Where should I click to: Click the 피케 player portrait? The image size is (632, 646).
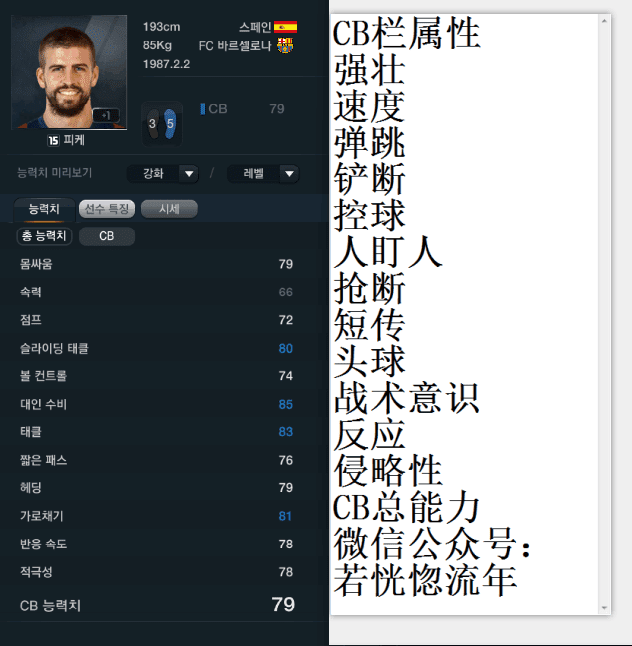[x=69, y=72]
